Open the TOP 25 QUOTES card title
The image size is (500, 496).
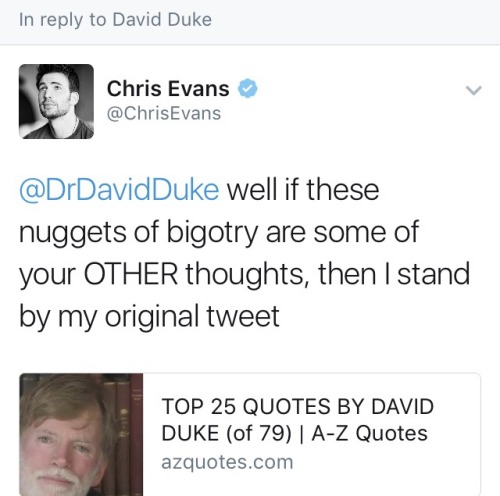297,420
